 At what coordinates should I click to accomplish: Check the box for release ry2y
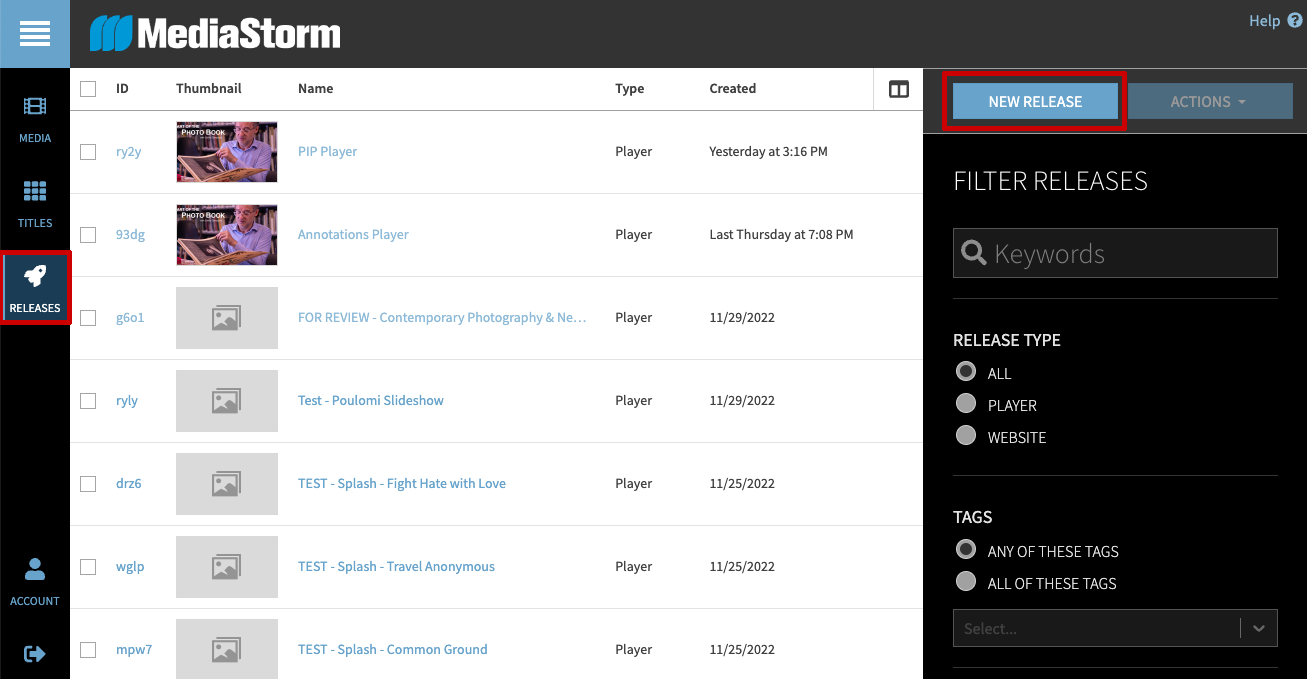tap(88, 152)
